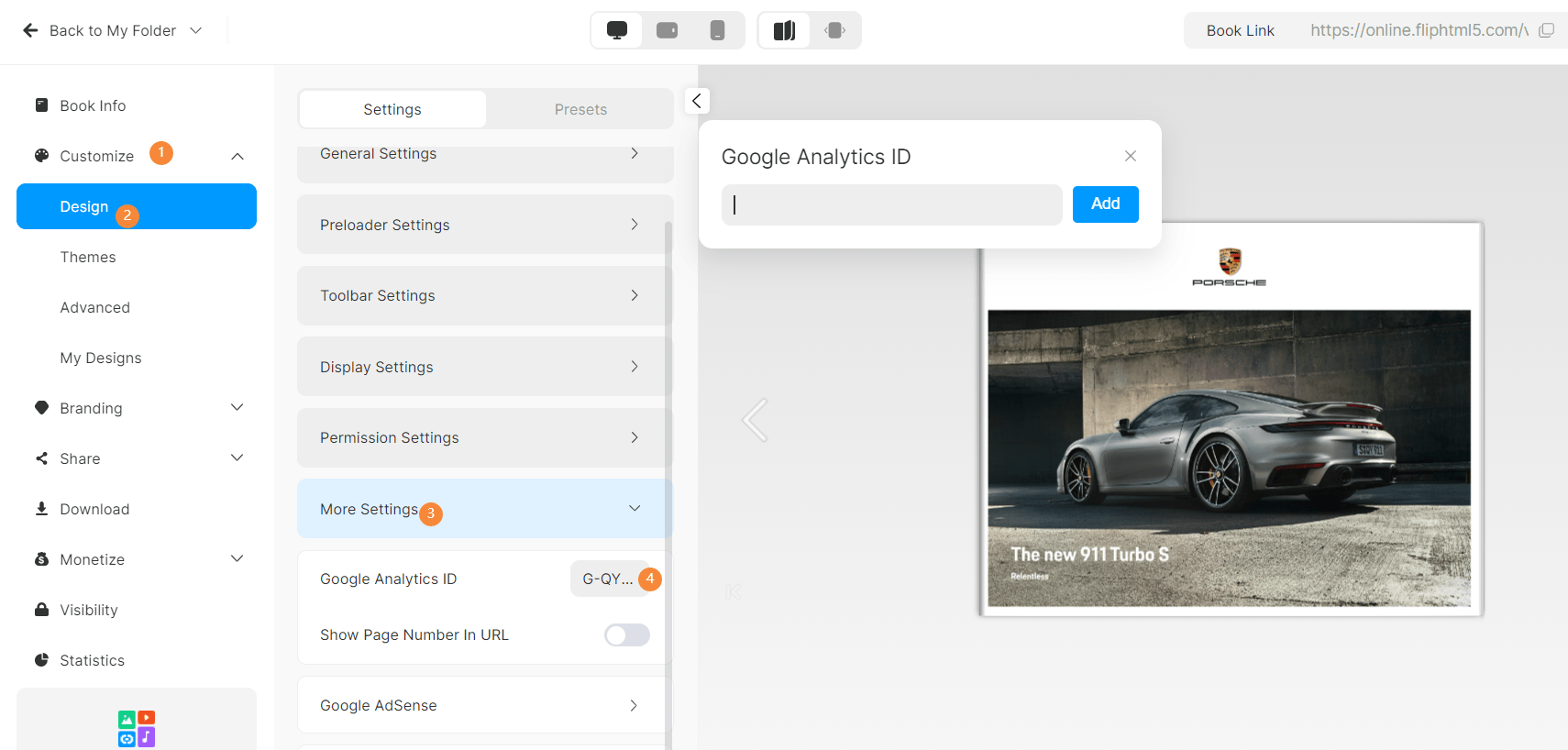Image resolution: width=1568 pixels, height=750 pixels.
Task: Select Design in the sidebar
Action: (137, 206)
